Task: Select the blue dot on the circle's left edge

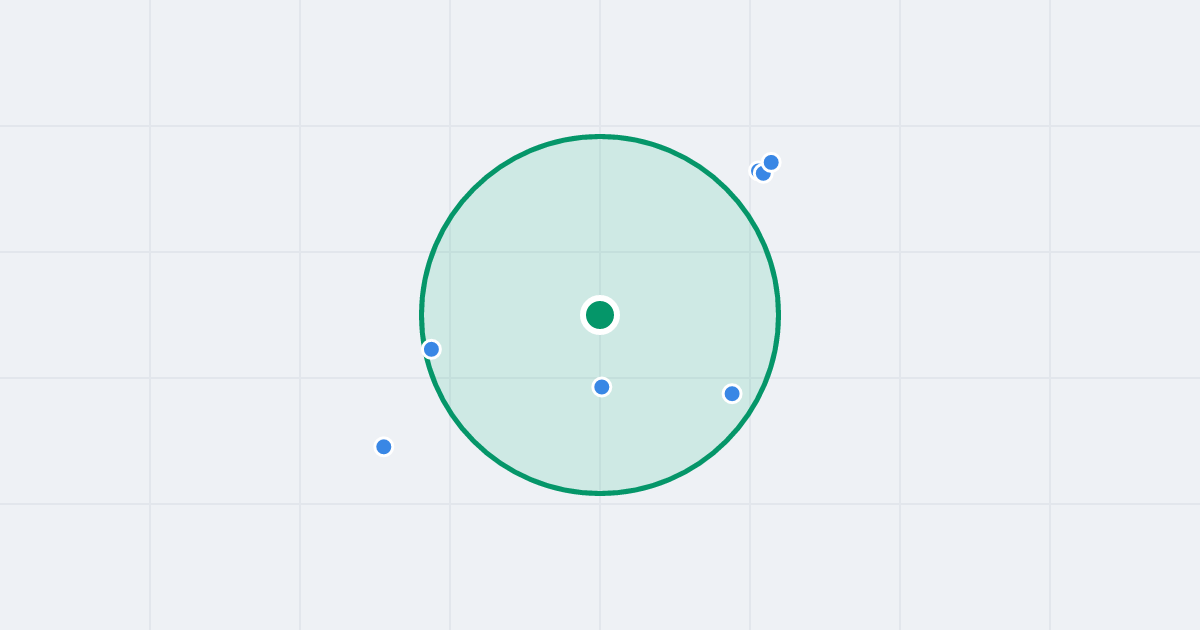Action: tap(431, 349)
